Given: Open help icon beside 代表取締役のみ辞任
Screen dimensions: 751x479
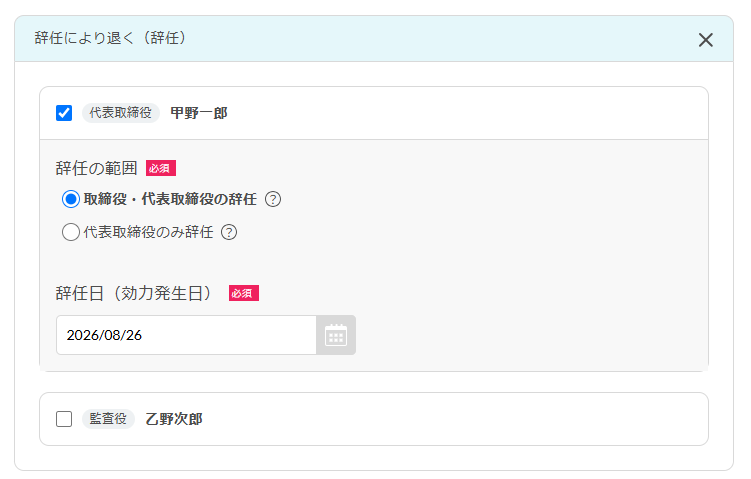Looking at the screenshot, I should (229, 232).
